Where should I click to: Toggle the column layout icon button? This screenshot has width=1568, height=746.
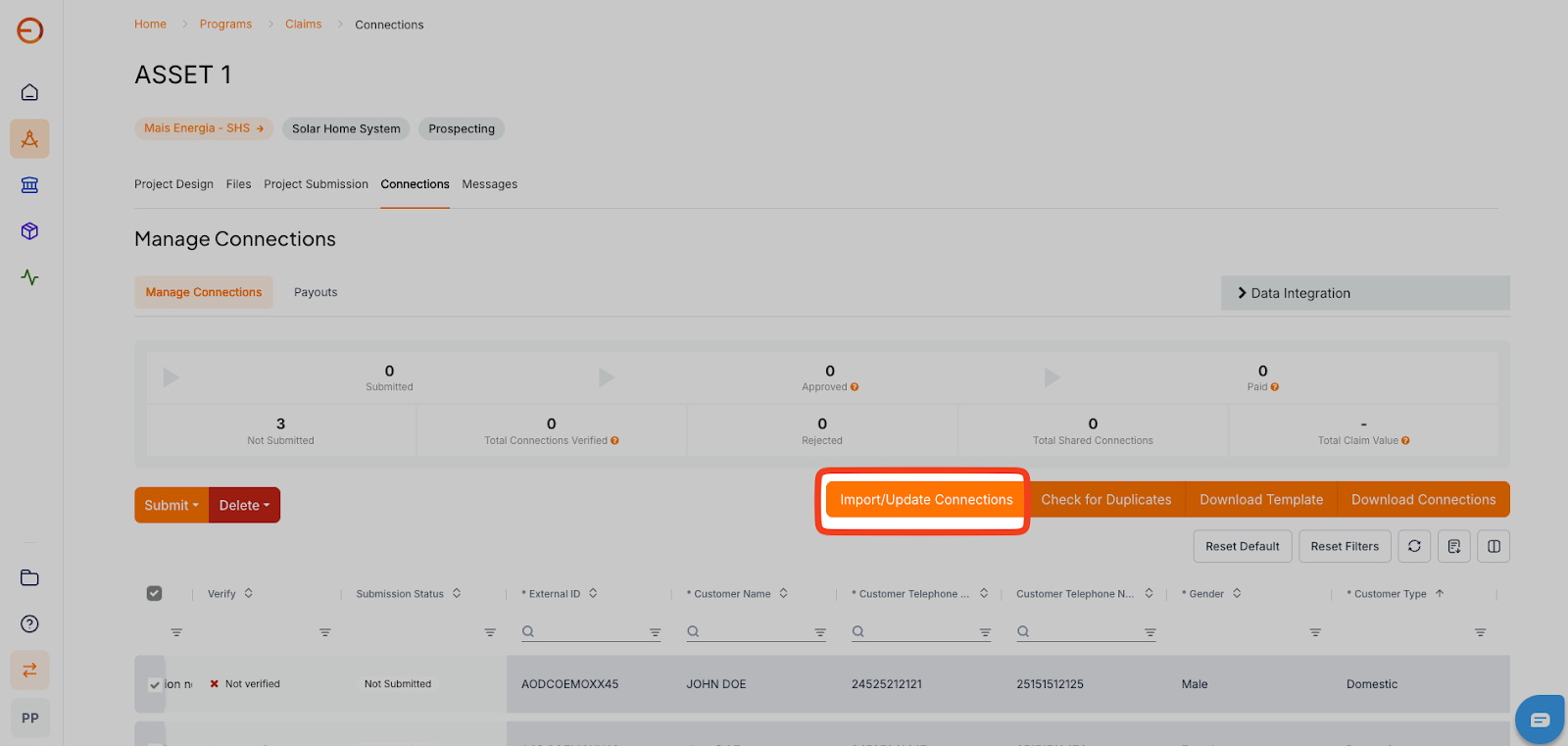(1494, 546)
